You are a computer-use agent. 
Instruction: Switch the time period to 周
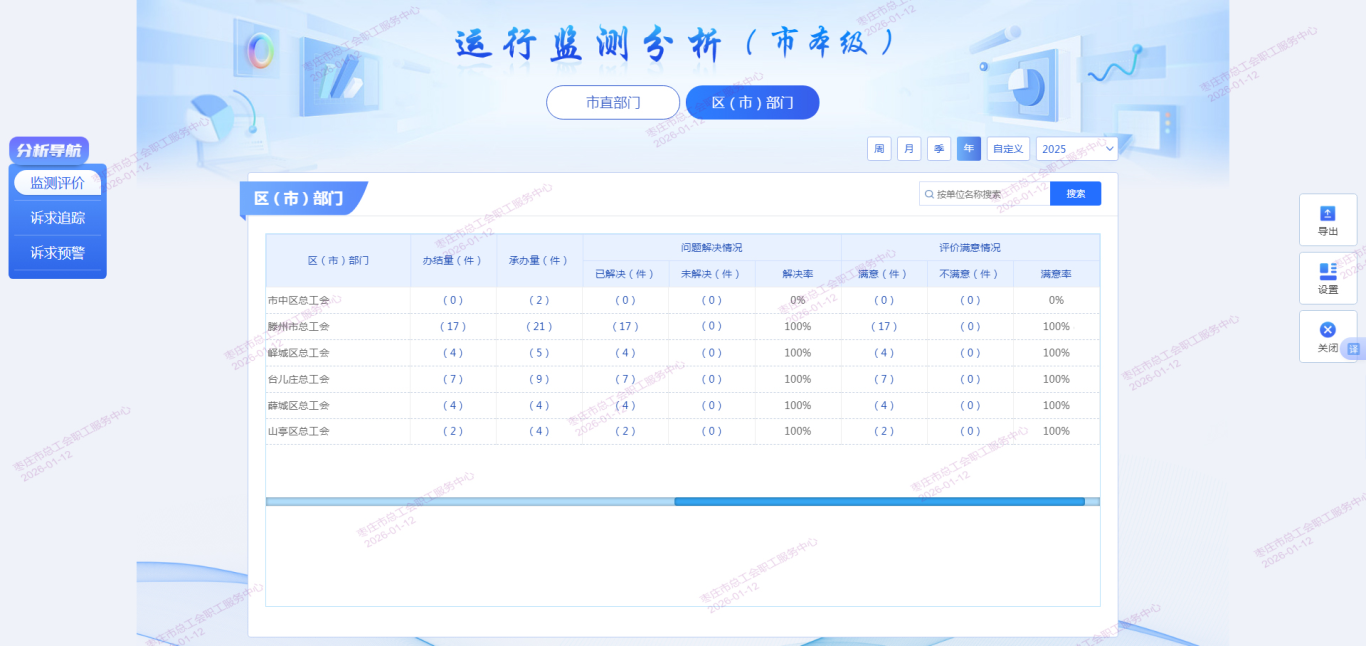pos(879,149)
